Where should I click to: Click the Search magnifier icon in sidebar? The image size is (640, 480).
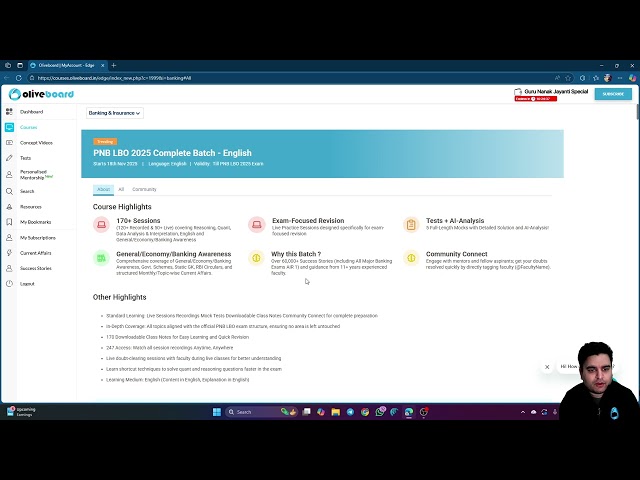(10, 191)
